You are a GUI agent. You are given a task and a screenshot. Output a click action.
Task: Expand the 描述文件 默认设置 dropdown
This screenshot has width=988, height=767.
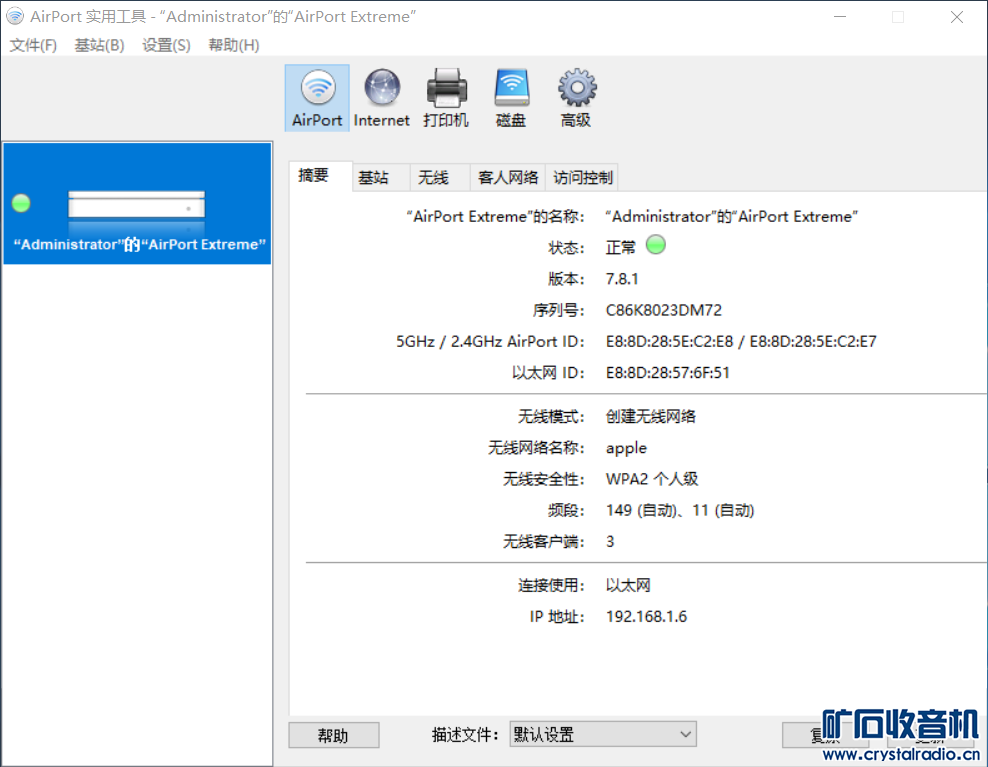(x=602, y=734)
